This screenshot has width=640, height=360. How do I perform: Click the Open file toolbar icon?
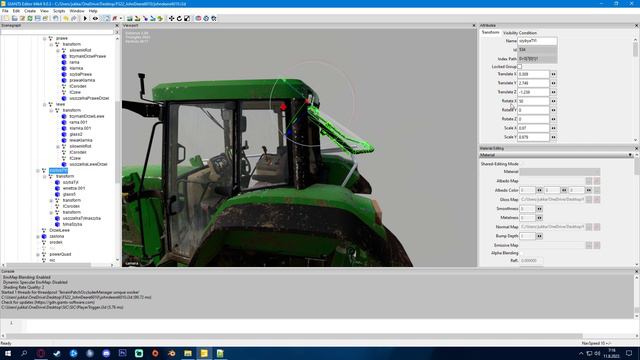coord(14,18)
